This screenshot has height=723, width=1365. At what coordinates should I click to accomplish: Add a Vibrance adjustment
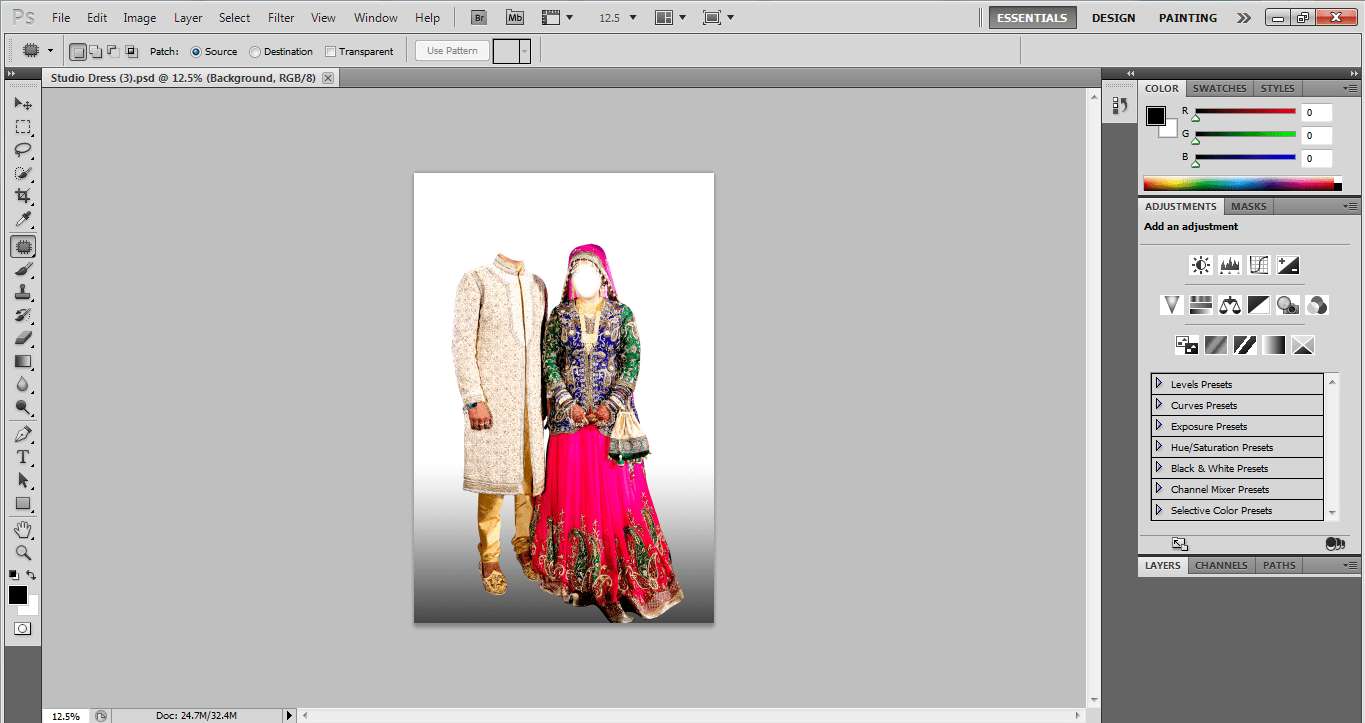pos(1172,304)
